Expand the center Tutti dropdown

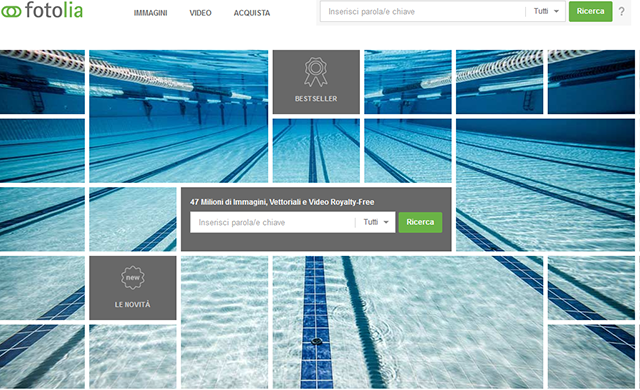[x=376, y=222]
